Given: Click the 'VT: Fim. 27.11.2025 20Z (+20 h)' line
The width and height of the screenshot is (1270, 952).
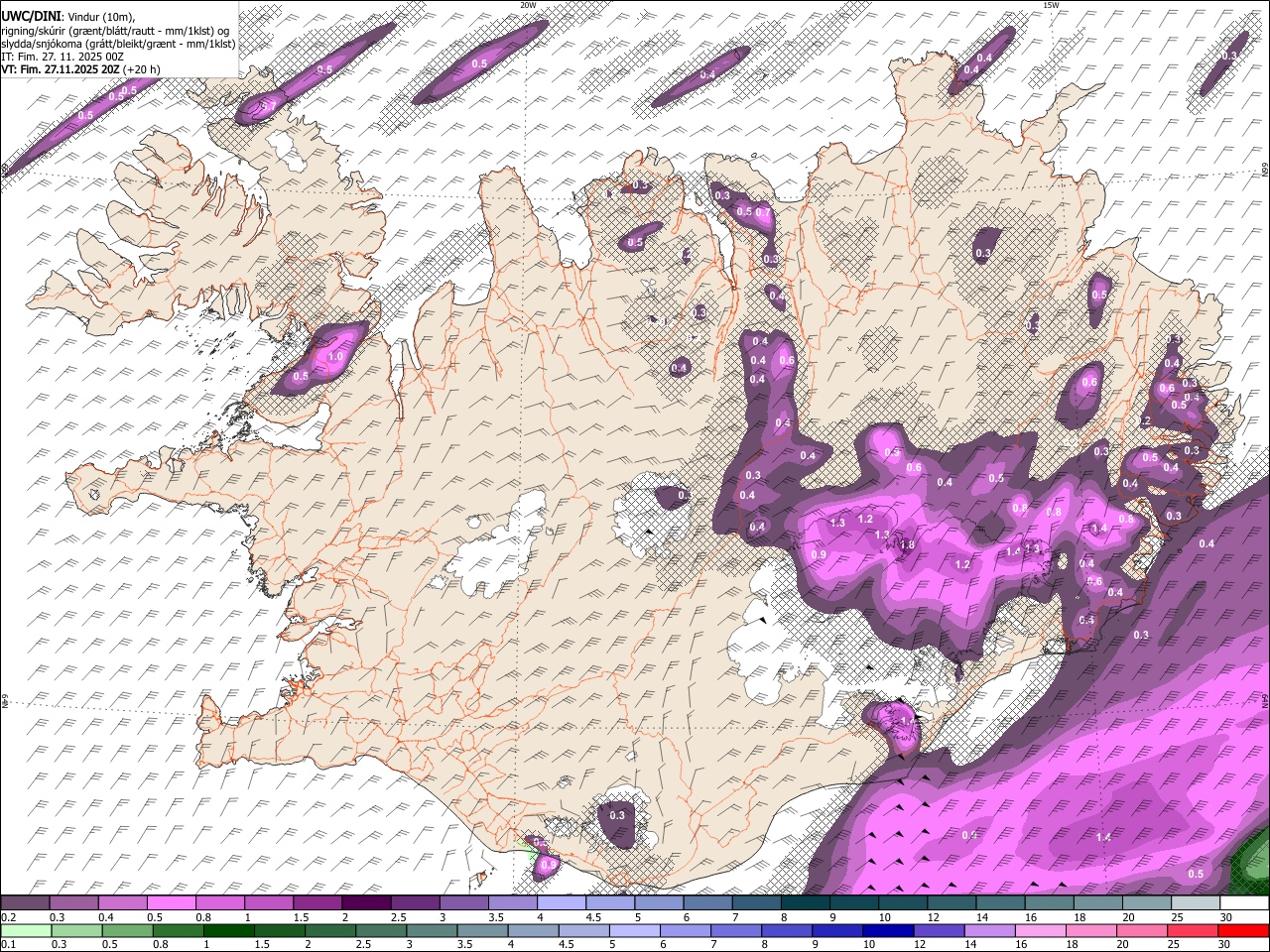Looking at the screenshot, I should [80, 69].
